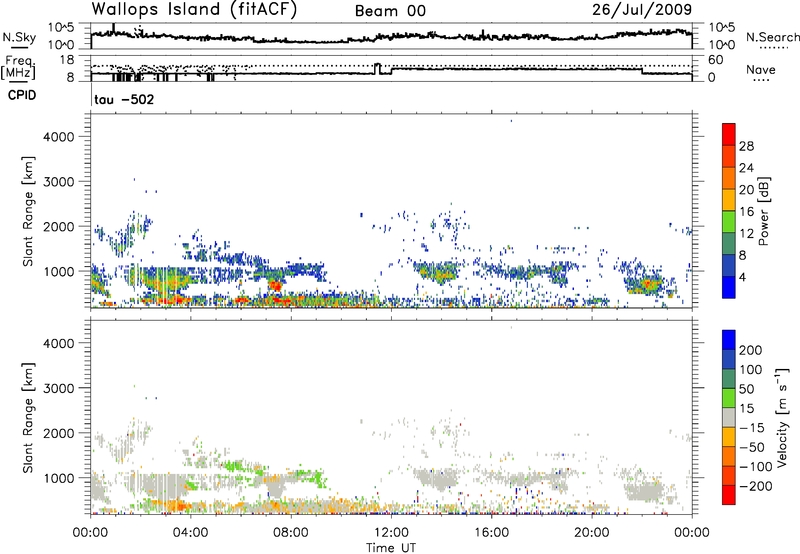Pick the yellow-orange power colorbar segment
This screenshot has height=554, width=800.
coord(729,199)
